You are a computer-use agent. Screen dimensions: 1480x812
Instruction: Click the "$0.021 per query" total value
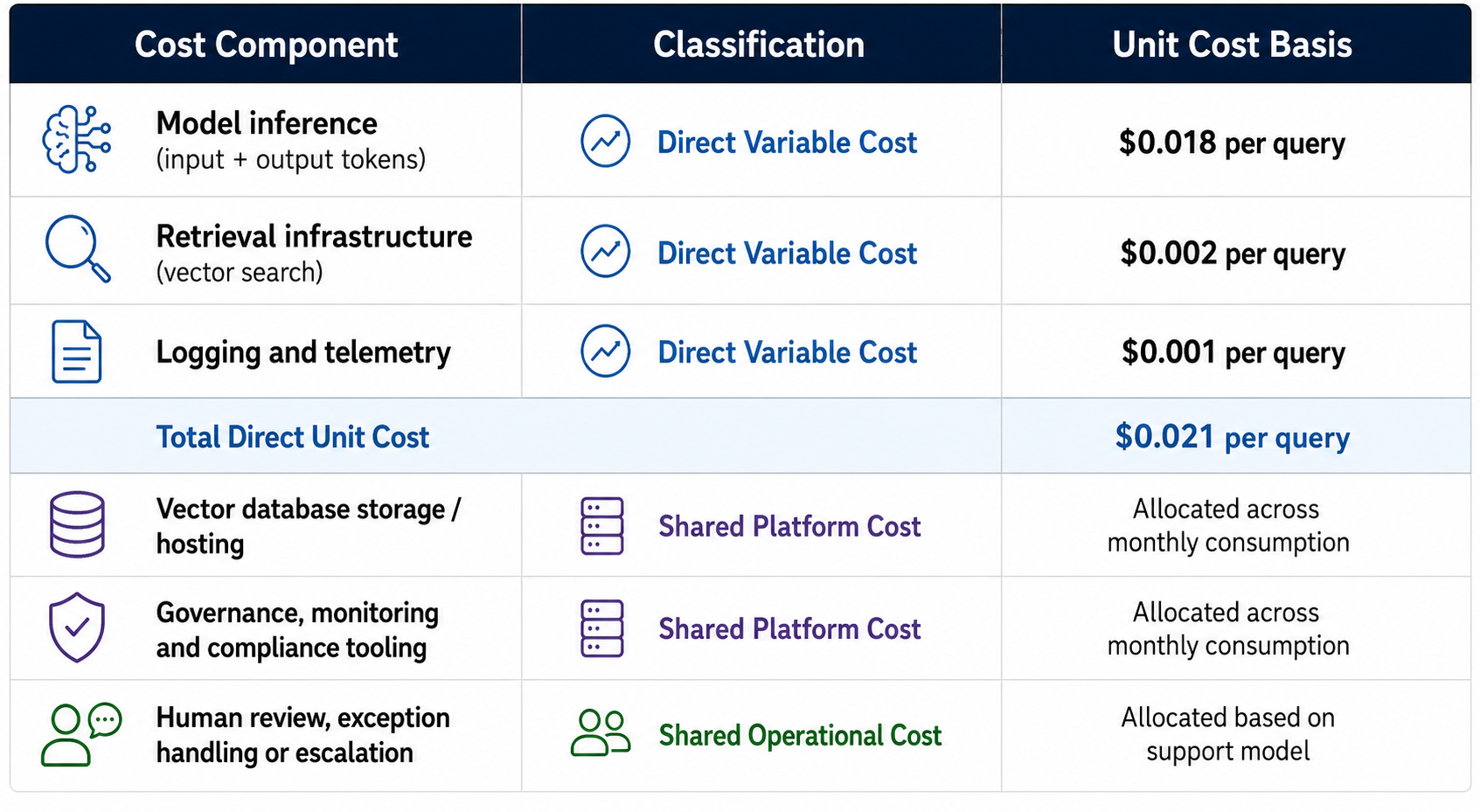(1233, 437)
